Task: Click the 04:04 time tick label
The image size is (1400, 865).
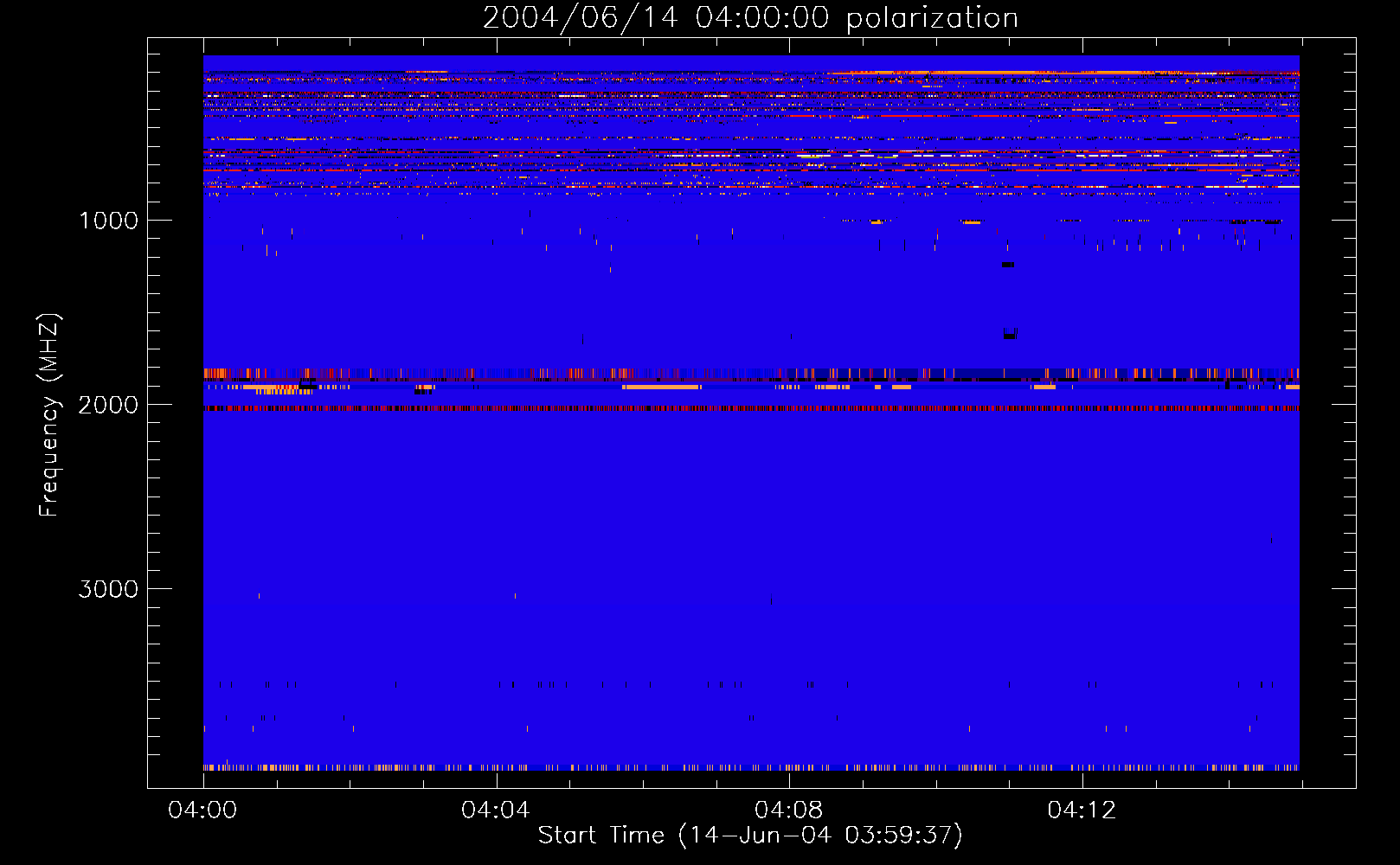Action: pos(496,811)
